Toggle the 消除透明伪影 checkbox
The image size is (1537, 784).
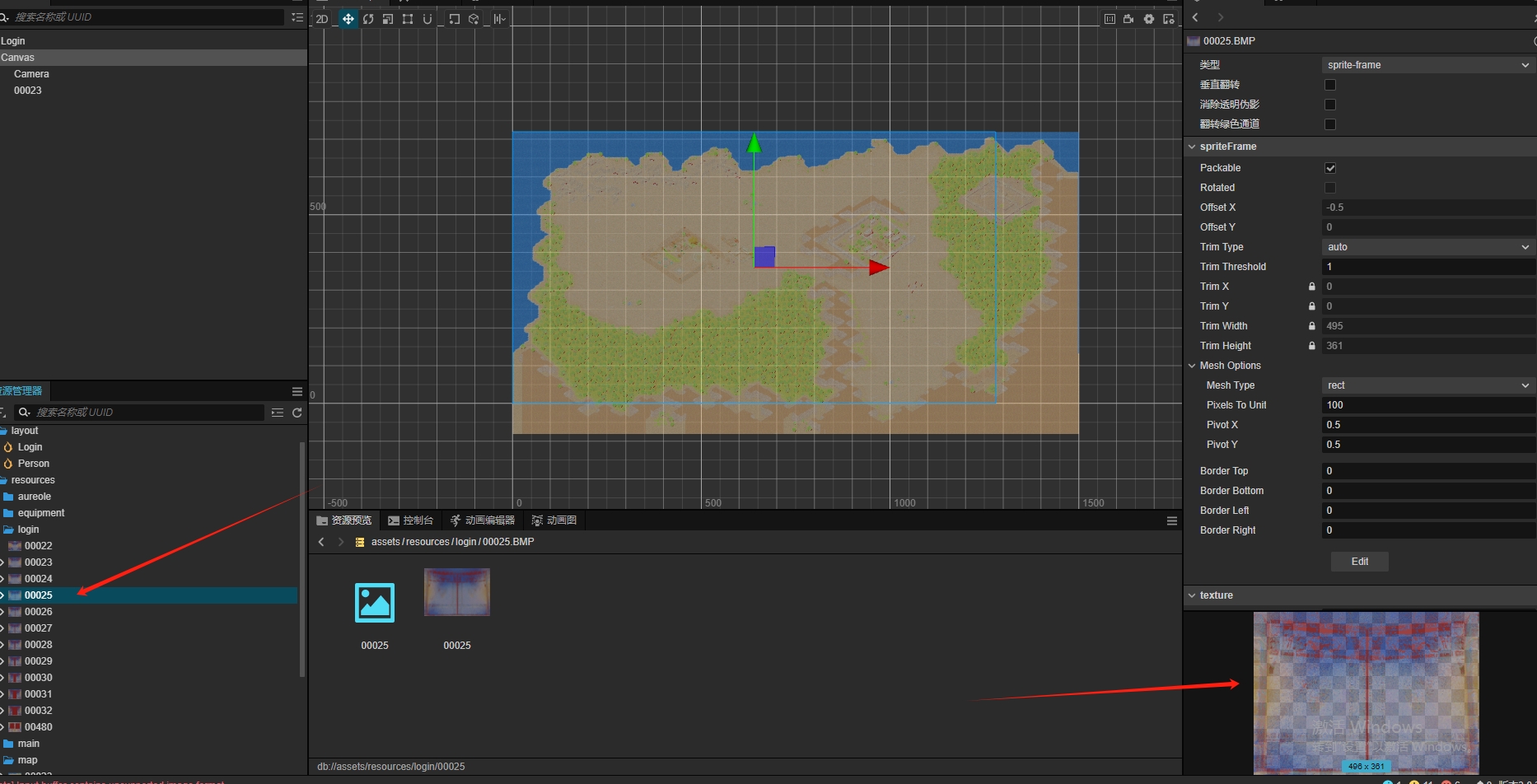tap(1329, 105)
